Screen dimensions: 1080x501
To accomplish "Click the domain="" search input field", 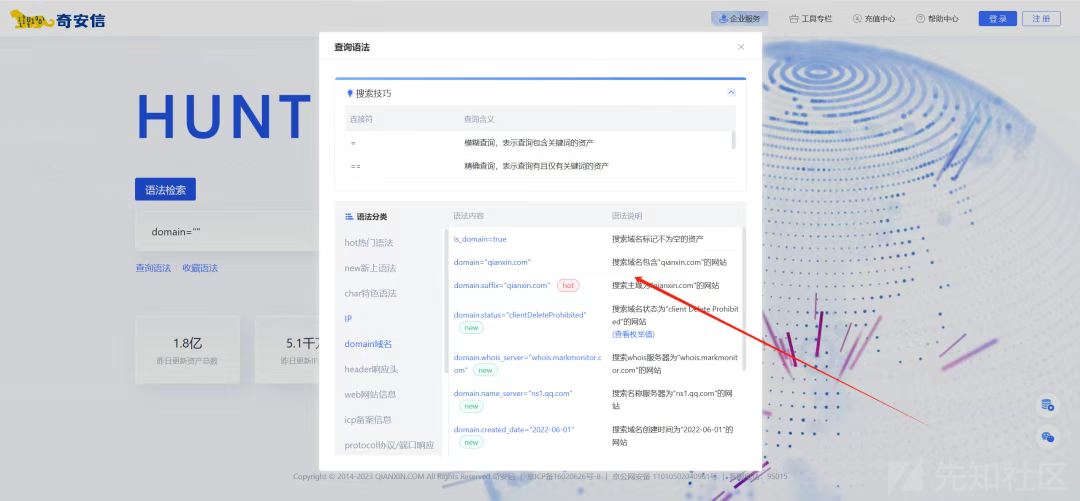I will (x=227, y=232).
